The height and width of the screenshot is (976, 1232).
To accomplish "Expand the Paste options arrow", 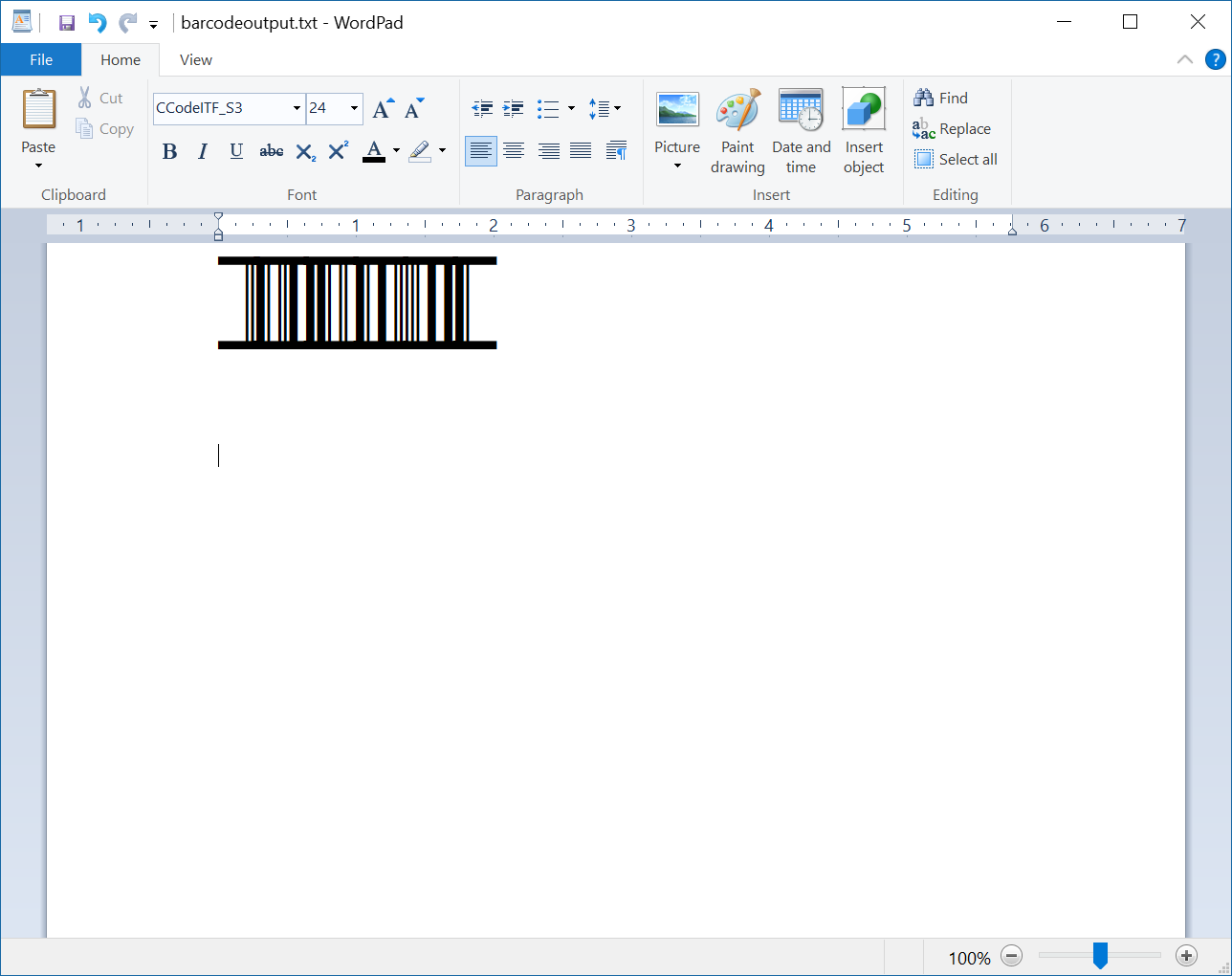I will coord(38,166).
